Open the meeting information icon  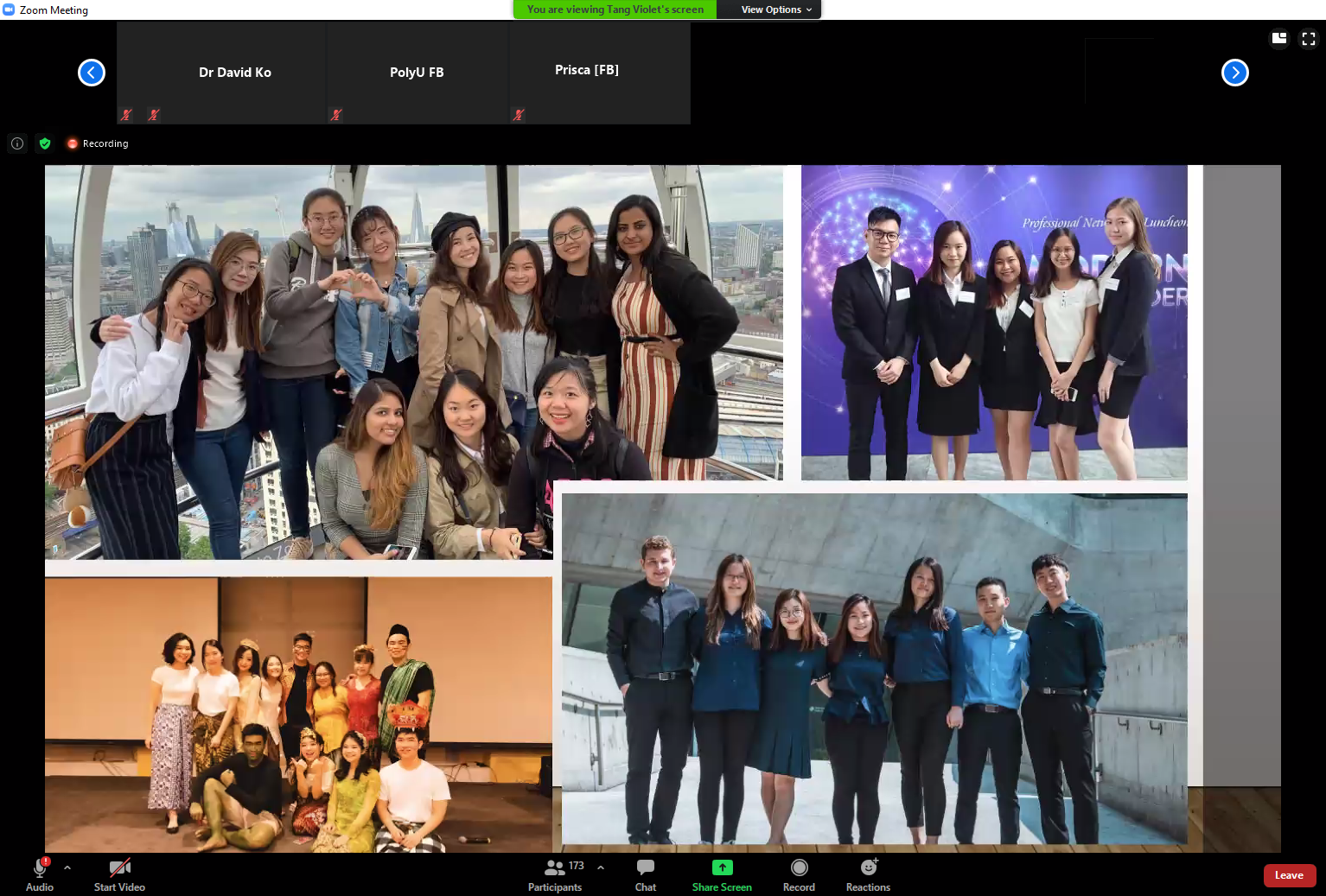(17, 143)
